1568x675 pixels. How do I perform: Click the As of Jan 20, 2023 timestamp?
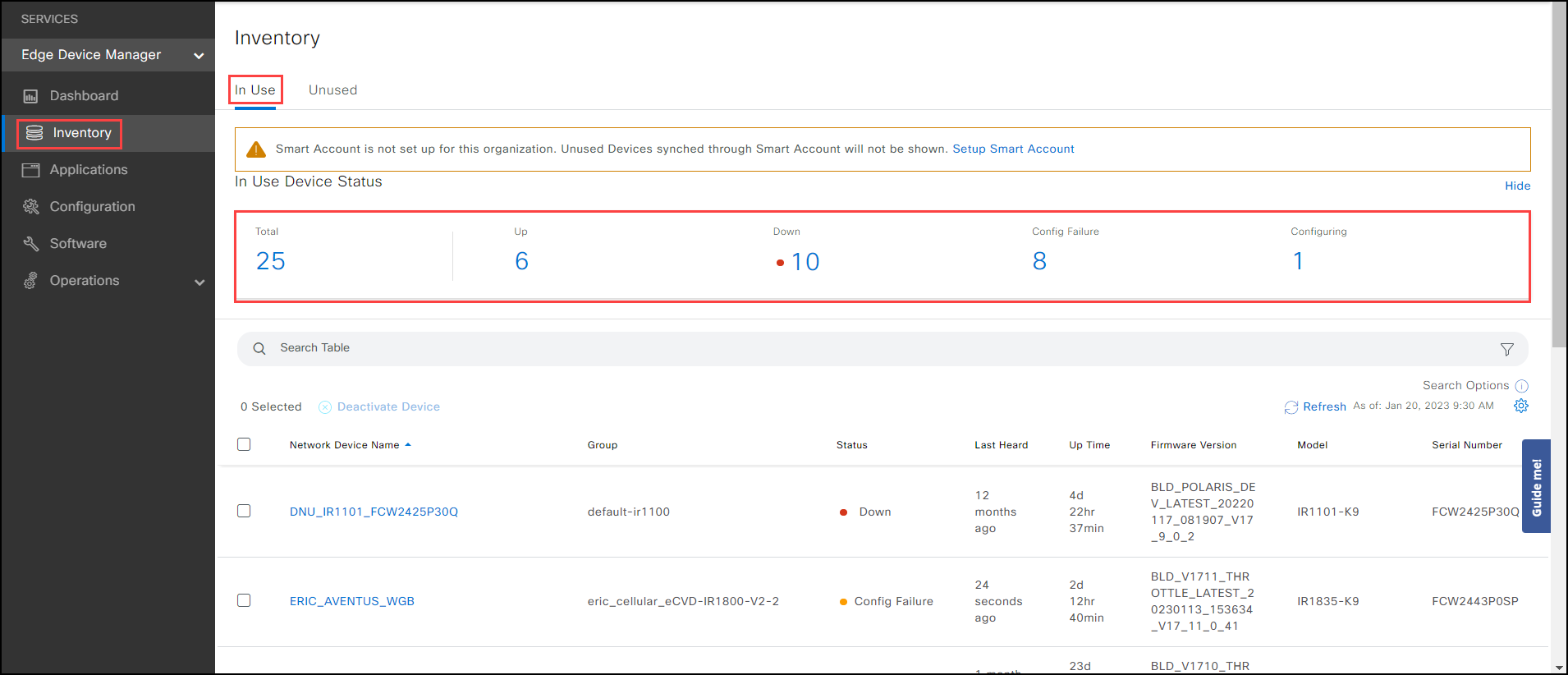coord(1423,406)
